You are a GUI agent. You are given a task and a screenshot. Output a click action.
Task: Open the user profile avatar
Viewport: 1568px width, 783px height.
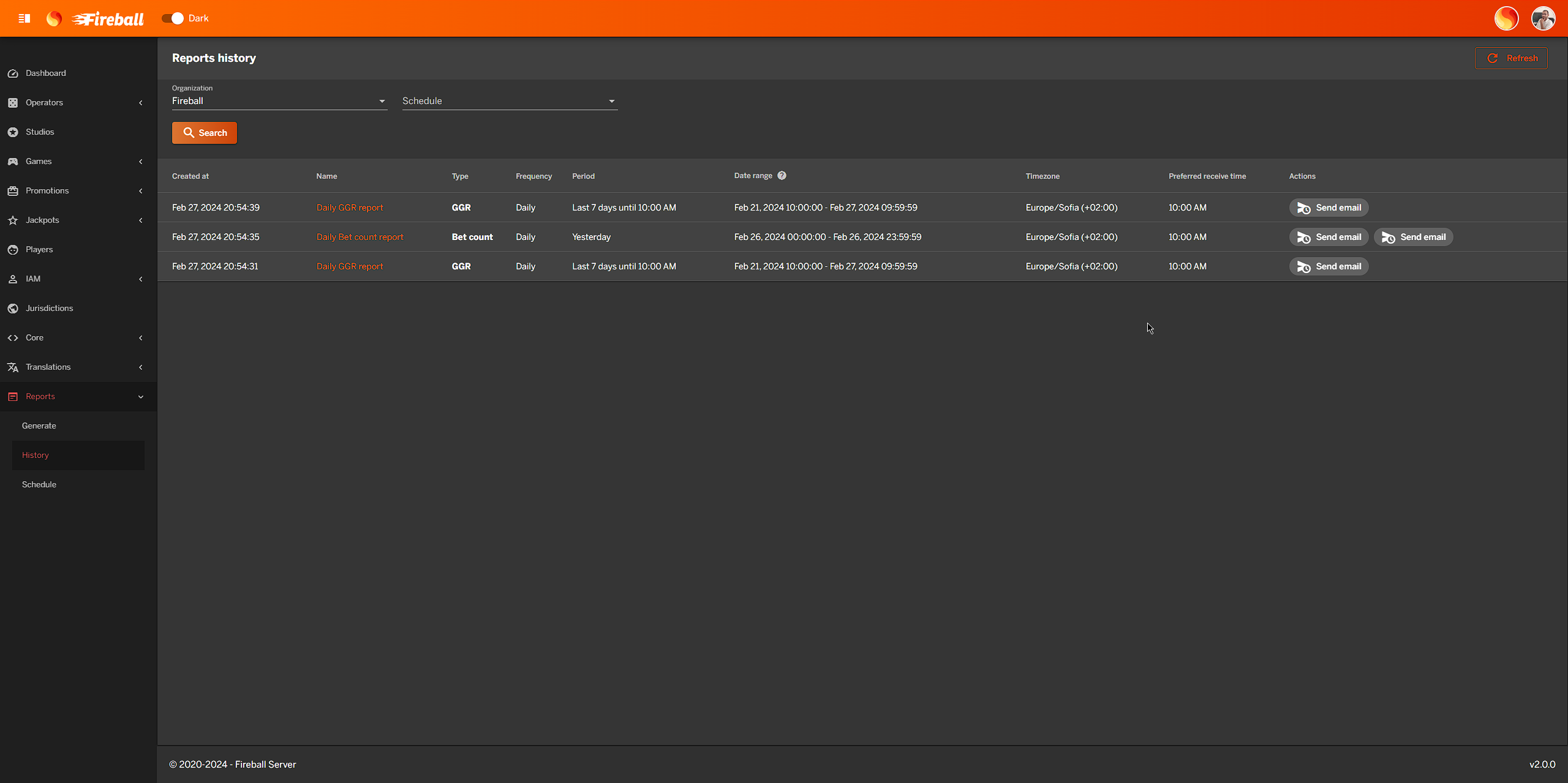1543,18
